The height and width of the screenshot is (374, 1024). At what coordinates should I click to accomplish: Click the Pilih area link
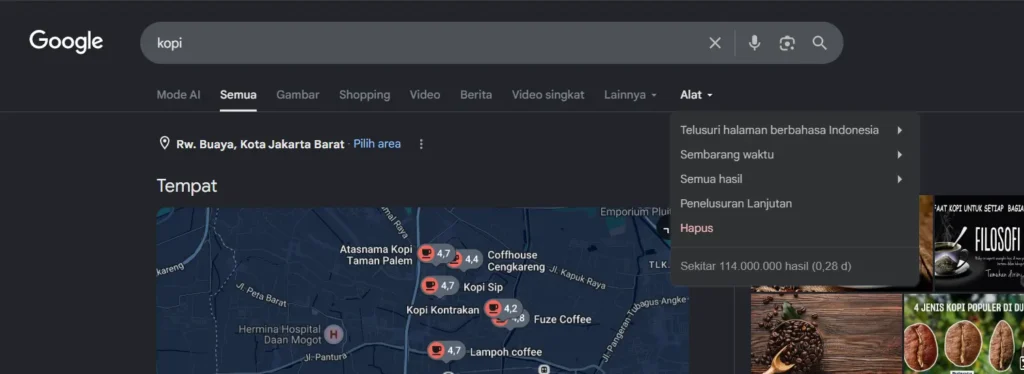(377, 144)
